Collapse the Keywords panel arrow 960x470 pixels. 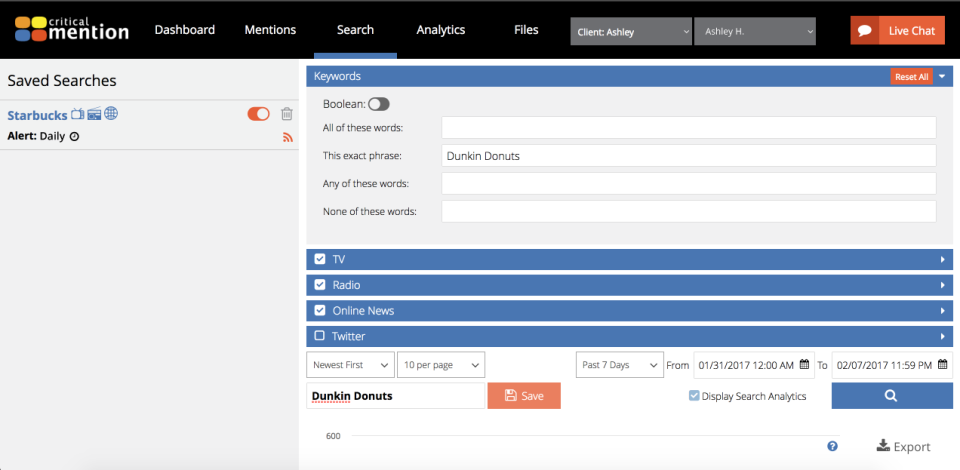click(942, 76)
